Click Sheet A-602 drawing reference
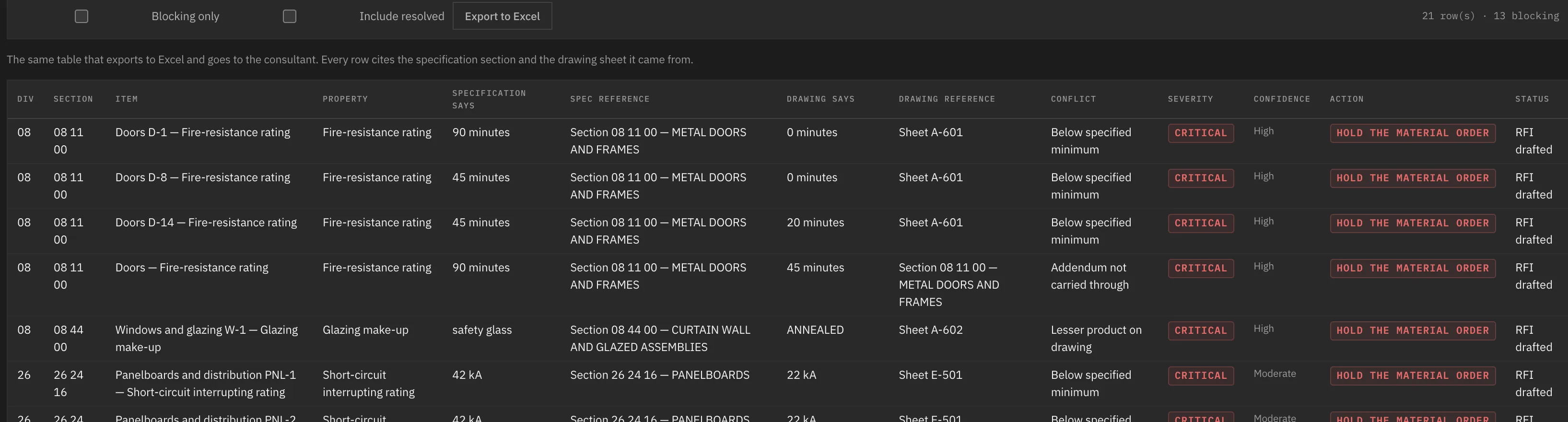Image resolution: width=1568 pixels, height=422 pixels. coord(931,329)
